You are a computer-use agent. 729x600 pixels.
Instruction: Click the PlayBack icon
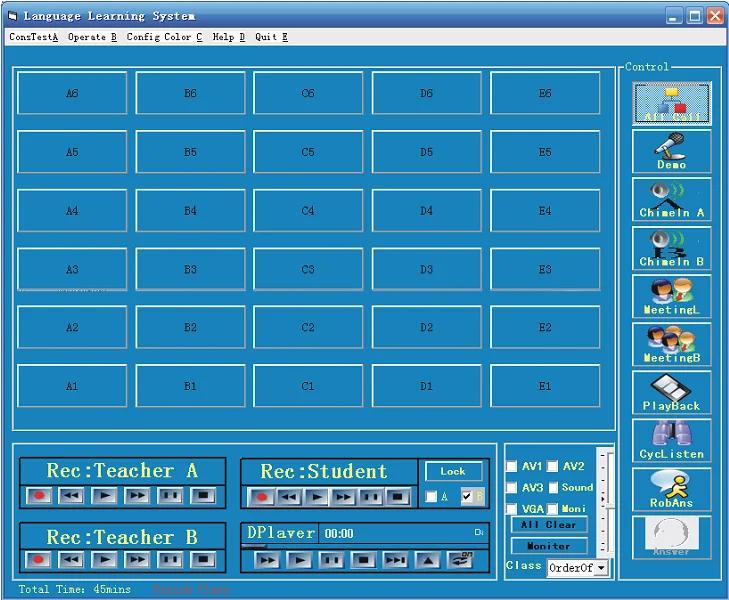click(672, 392)
